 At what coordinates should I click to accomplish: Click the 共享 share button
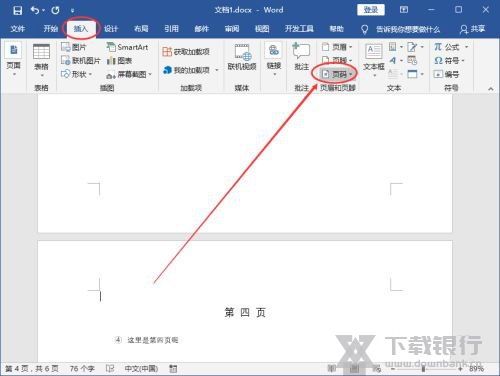click(x=472, y=29)
